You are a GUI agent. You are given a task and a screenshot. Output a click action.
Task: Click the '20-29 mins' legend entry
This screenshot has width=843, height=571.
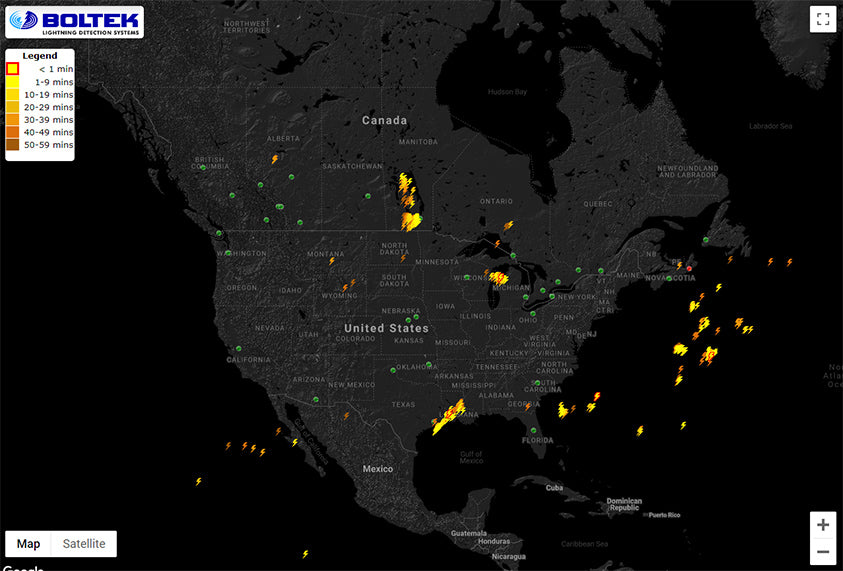48,107
